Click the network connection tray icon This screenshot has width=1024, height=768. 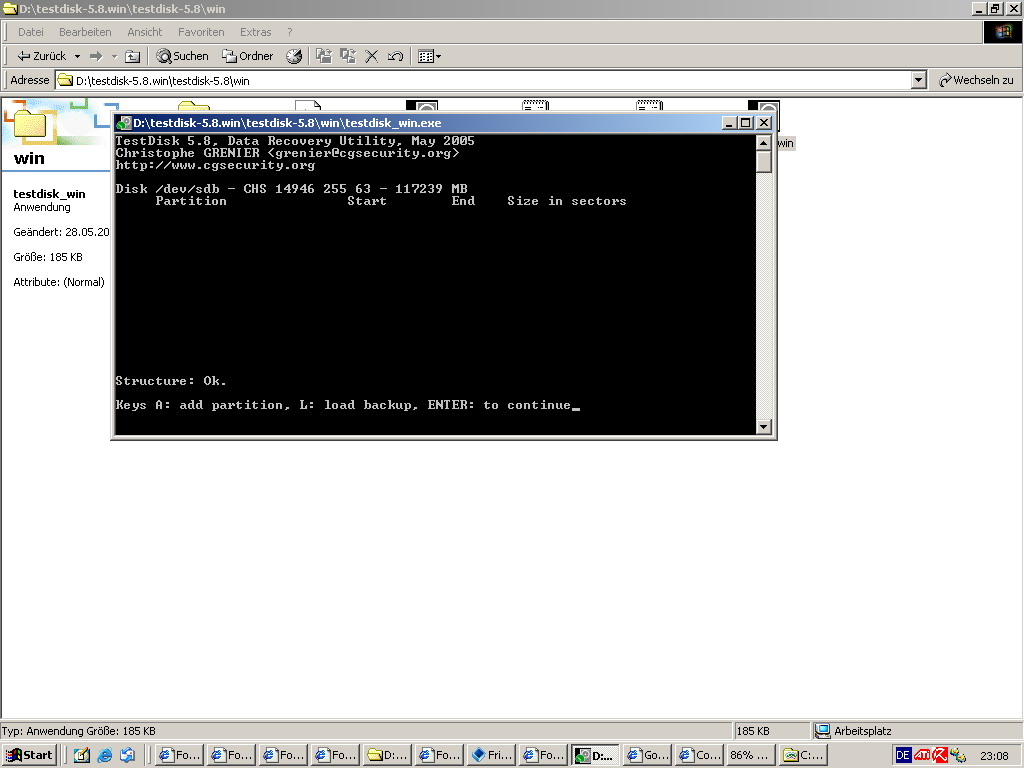pyautogui.click(x=958, y=755)
